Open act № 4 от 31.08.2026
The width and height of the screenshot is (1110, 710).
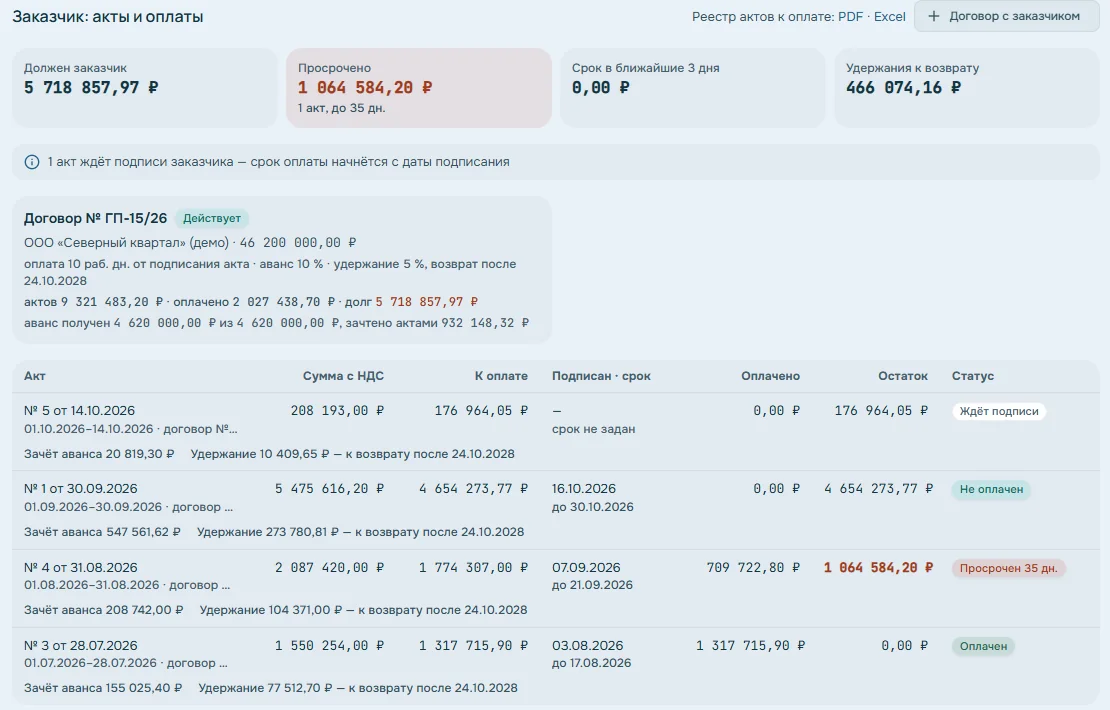coord(81,568)
